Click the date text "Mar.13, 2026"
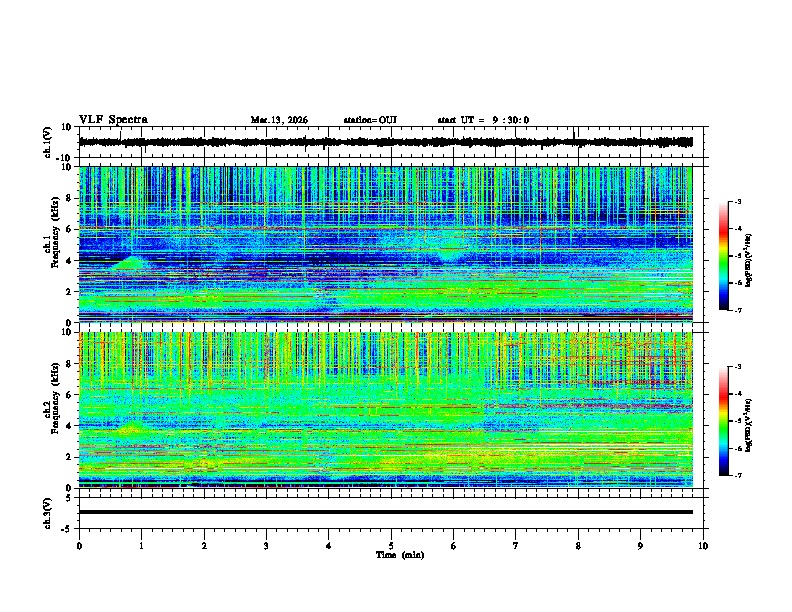 pyautogui.click(x=279, y=120)
